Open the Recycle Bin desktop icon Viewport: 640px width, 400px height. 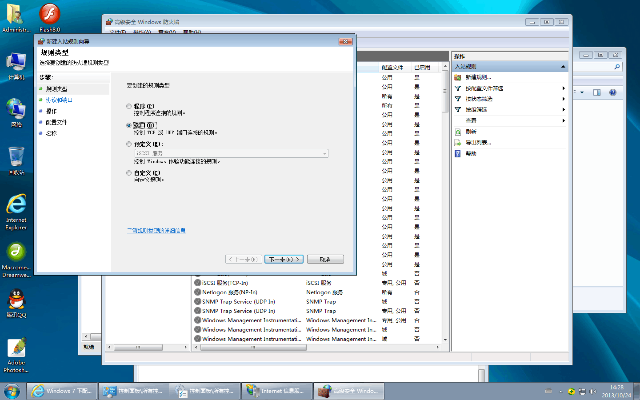17,158
